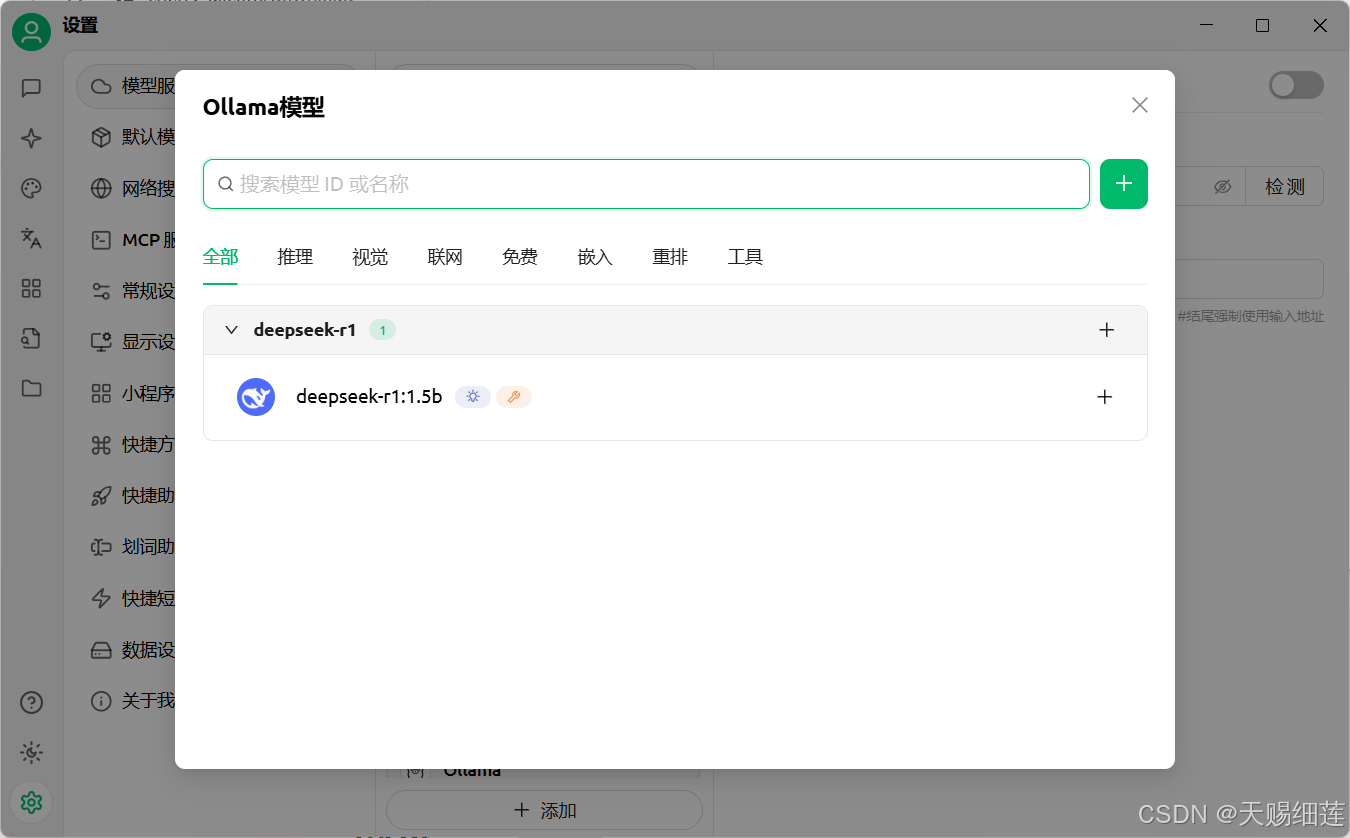Click the settings gear icon in sidebar
The width and height of the screenshot is (1350, 838).
31,802
